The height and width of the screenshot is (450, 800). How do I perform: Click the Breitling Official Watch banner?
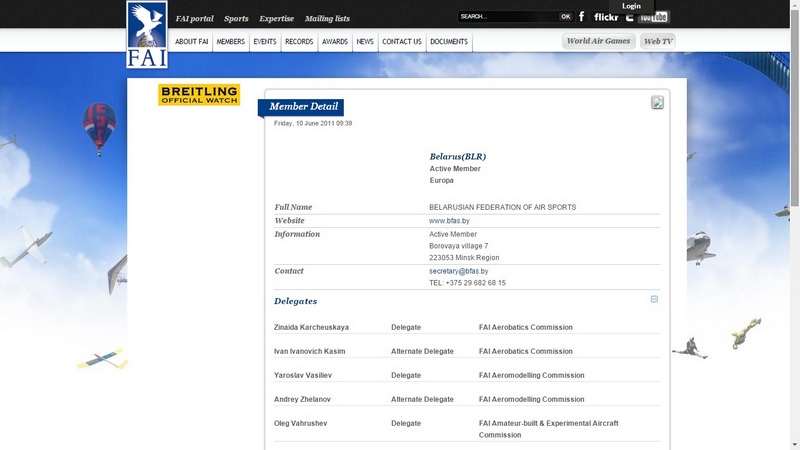[x=199, y=95]
